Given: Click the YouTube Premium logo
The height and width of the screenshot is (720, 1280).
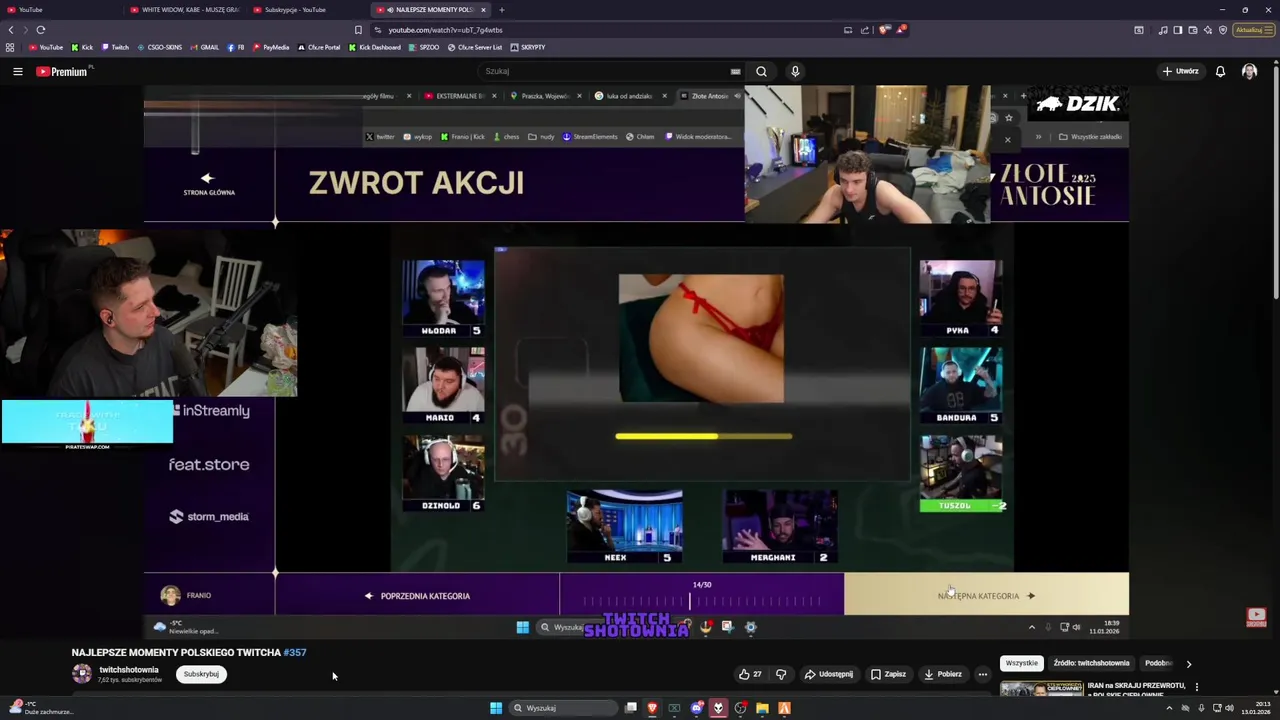Looking at the screenshot, I should coord(63,71).
